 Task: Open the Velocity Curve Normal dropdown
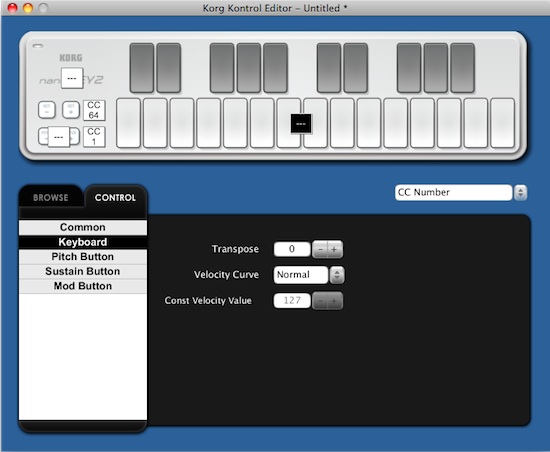click(x=309, y=275)
